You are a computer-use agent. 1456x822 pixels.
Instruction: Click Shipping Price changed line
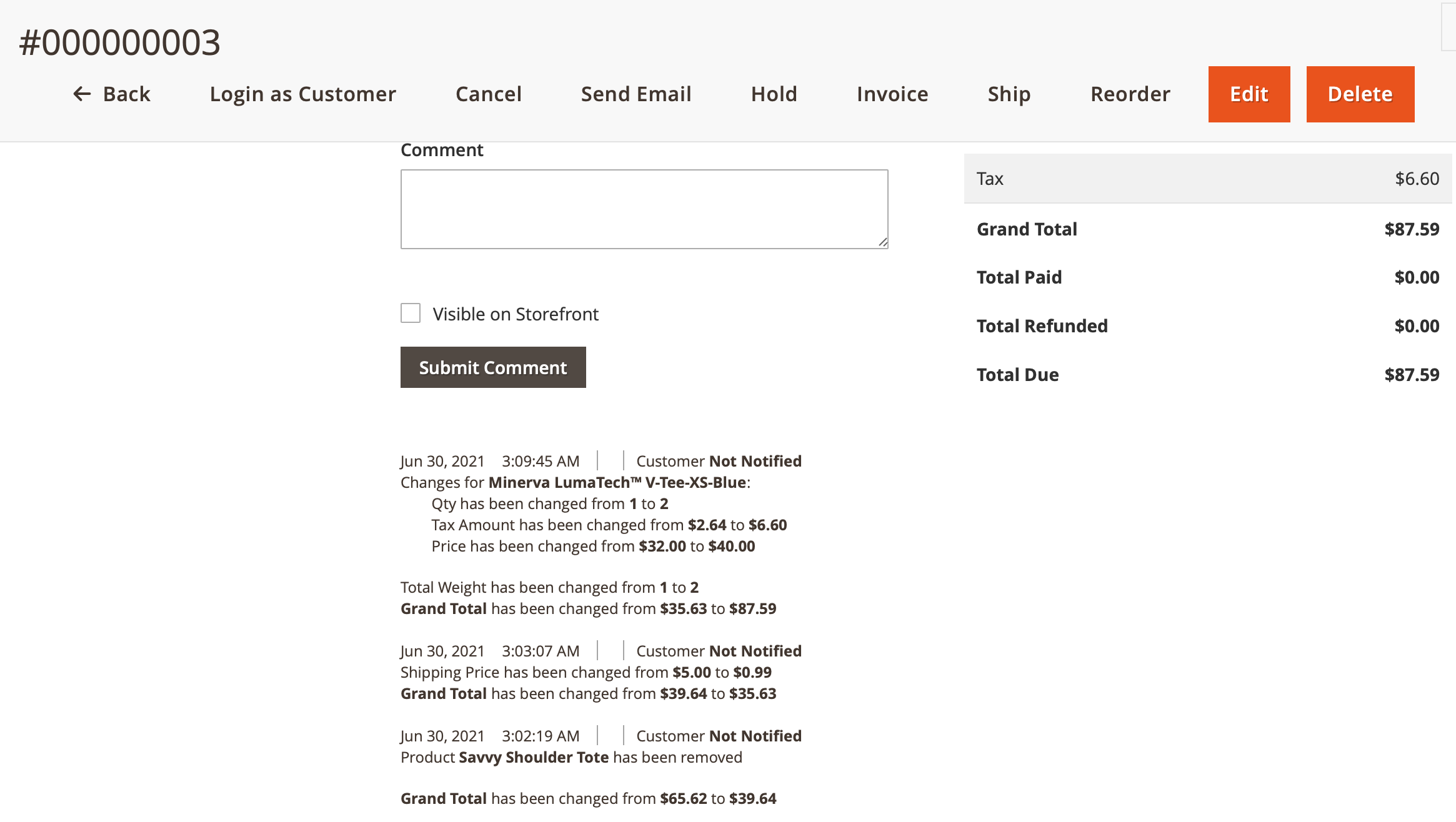coord(586,672)
